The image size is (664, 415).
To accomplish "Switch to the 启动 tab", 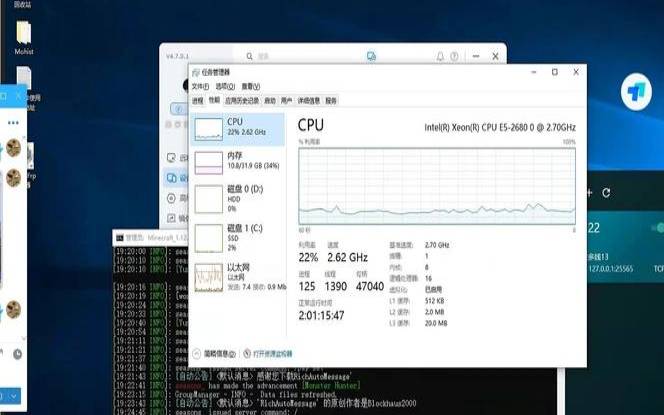I will [x=270, y=101].
